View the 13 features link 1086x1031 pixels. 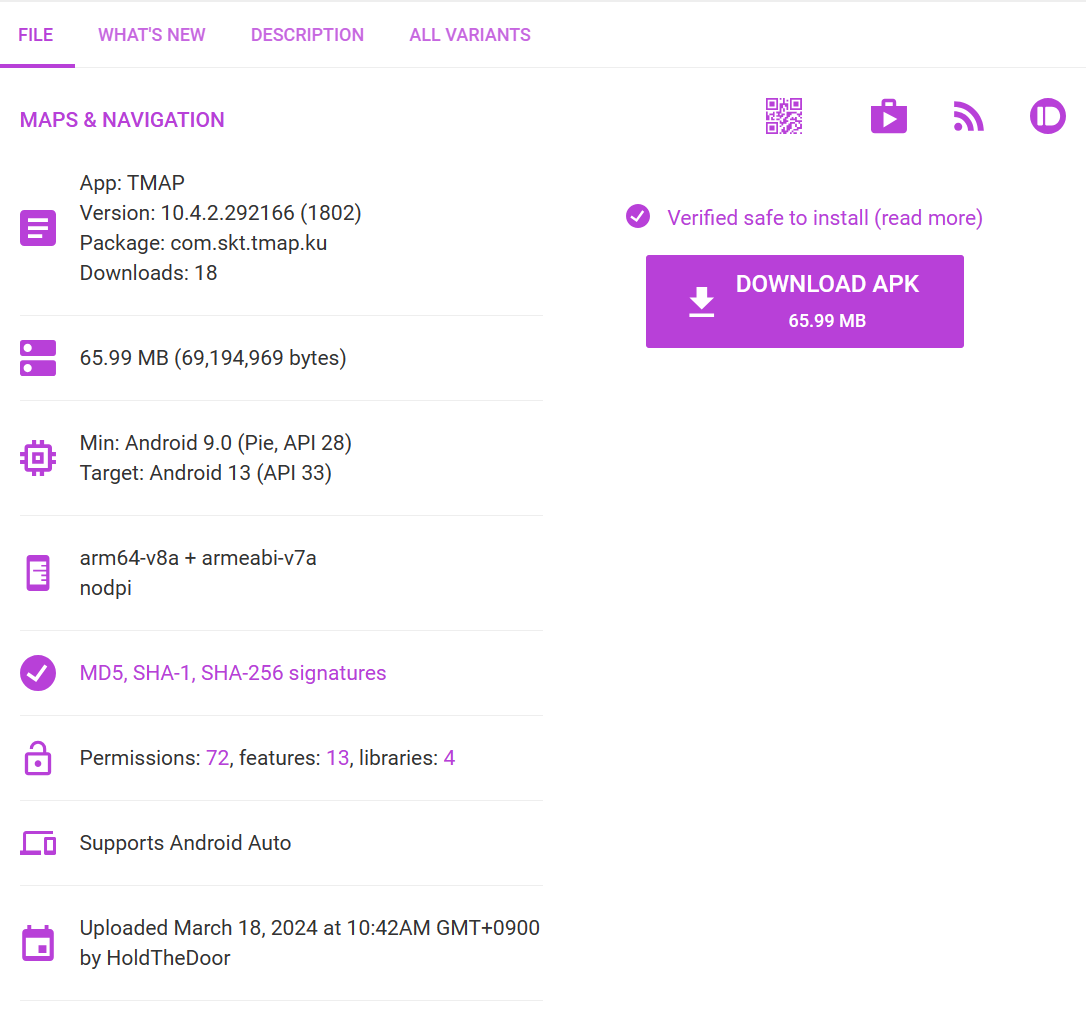(338, 758)
